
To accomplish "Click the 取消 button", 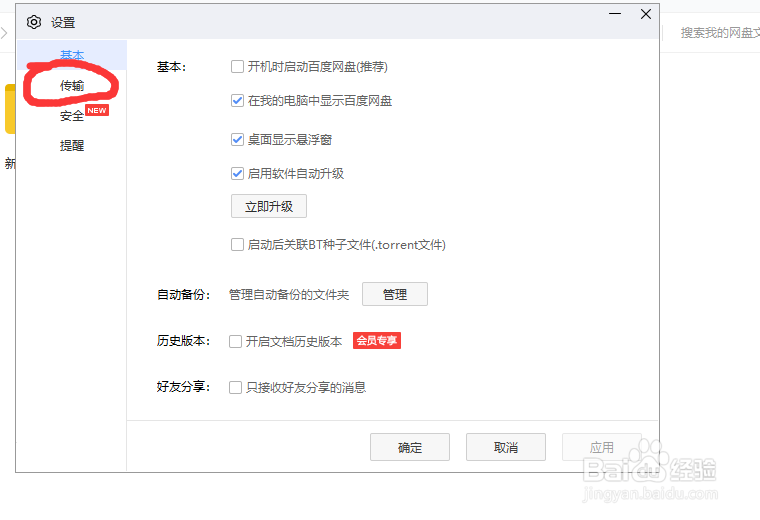I will [x=506, y=447].
